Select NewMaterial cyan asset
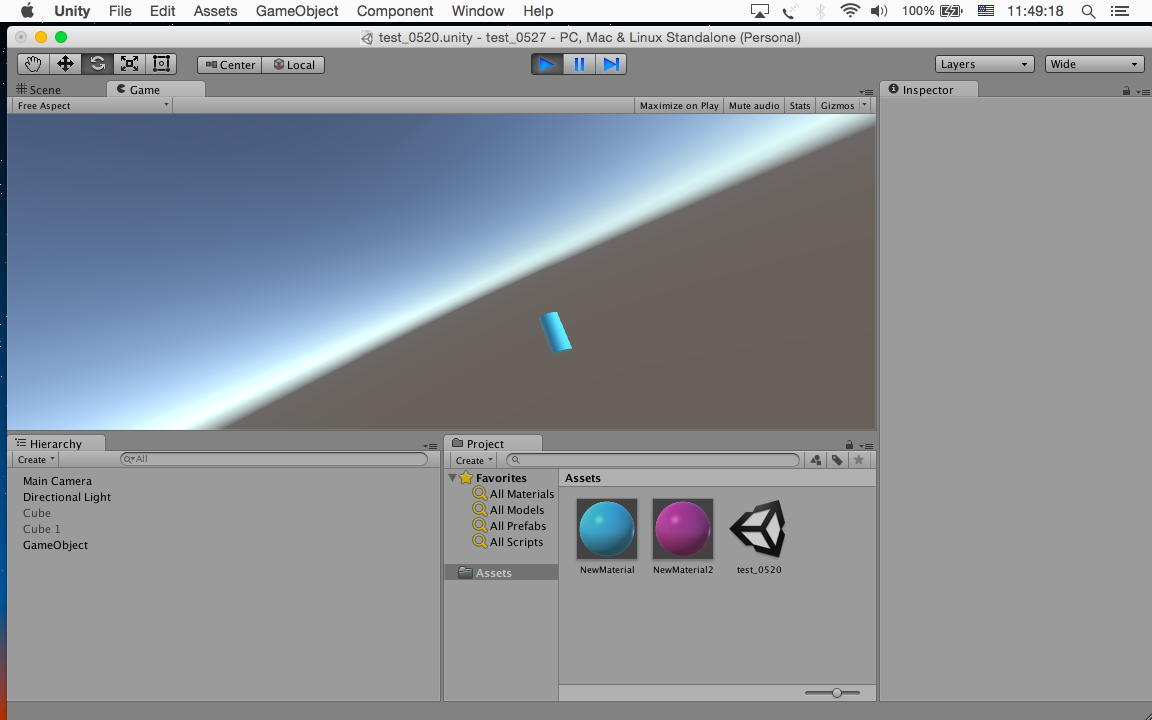The width and height of the screenshot is (1152, 720). tap(607, 536)
